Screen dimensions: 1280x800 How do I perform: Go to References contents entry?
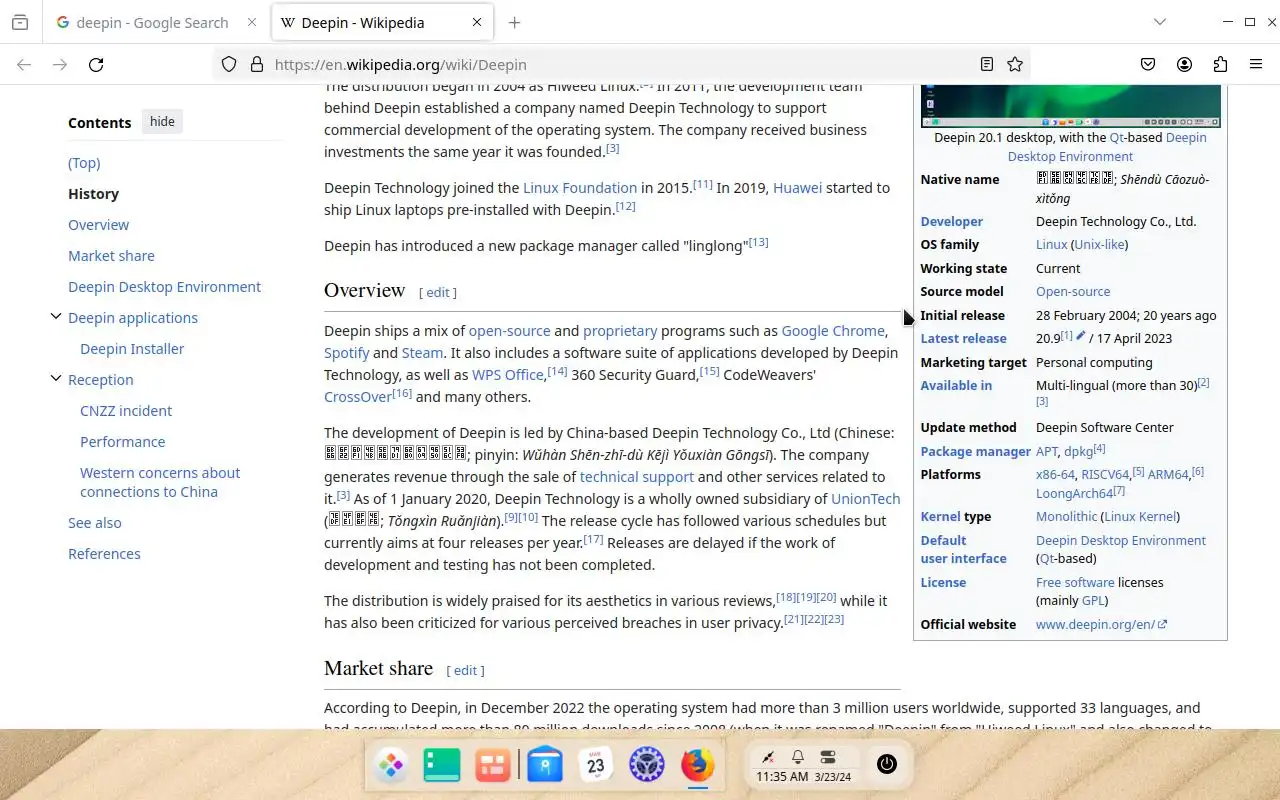104,554
